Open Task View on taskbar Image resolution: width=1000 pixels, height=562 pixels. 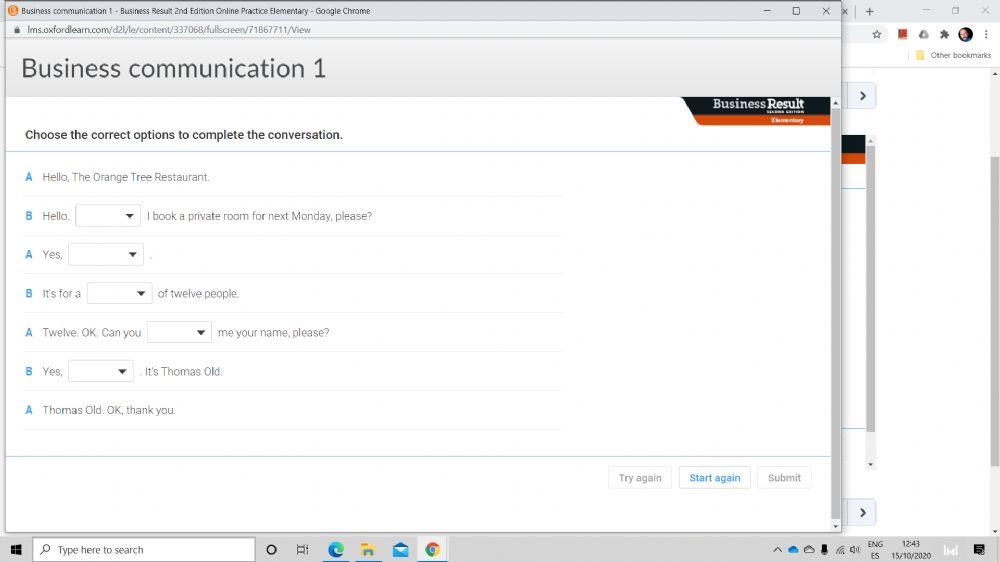302,549
